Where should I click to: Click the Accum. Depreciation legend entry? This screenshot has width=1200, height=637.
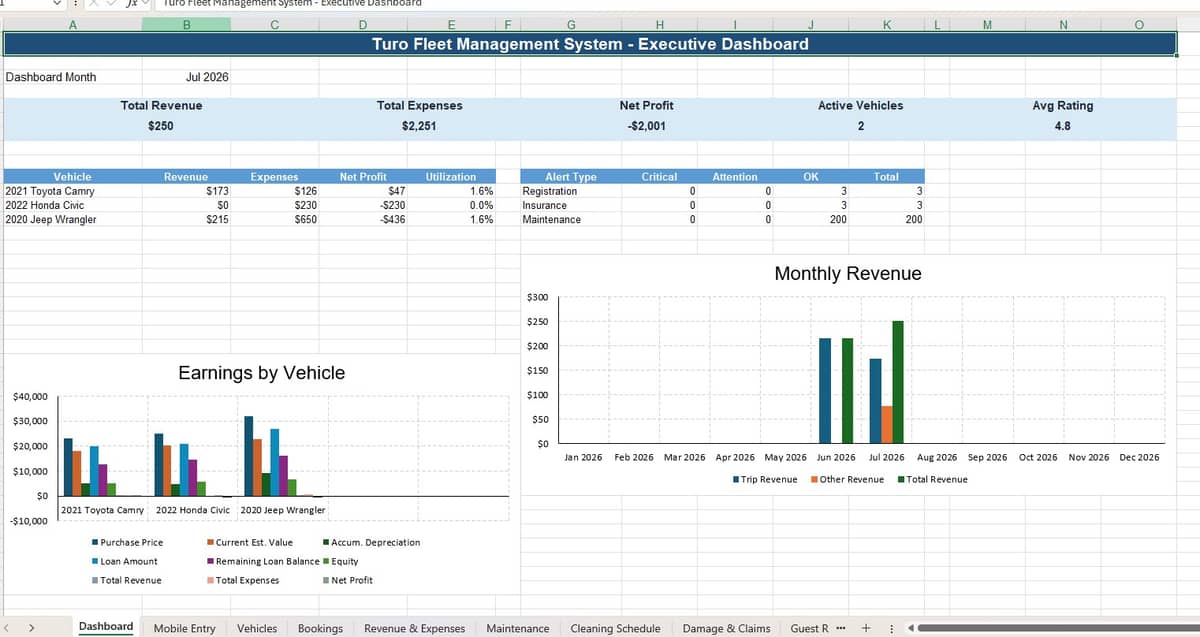tap(371, 542)
